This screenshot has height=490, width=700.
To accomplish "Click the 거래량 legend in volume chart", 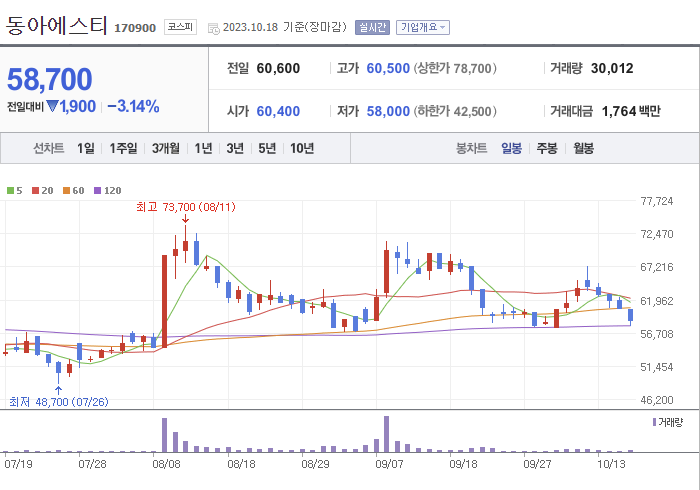I will click(x=667, y=422).
